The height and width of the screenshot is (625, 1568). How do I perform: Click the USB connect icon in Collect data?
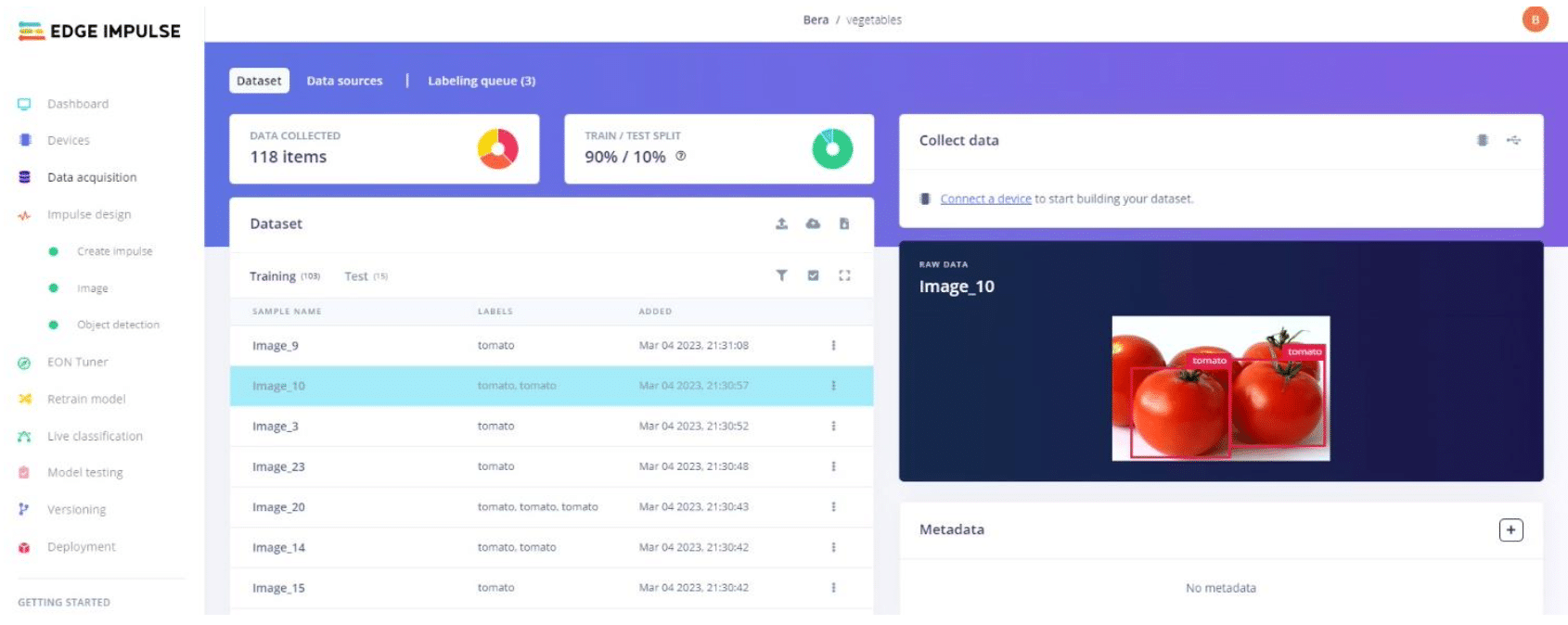coord(1513,140)
